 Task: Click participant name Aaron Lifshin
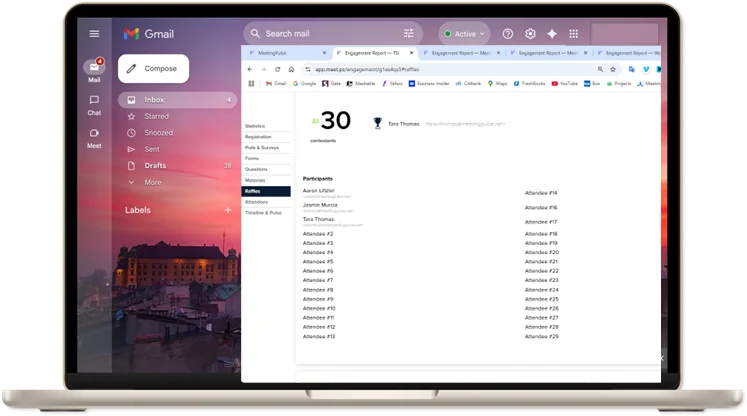click(x=319, y=191)
